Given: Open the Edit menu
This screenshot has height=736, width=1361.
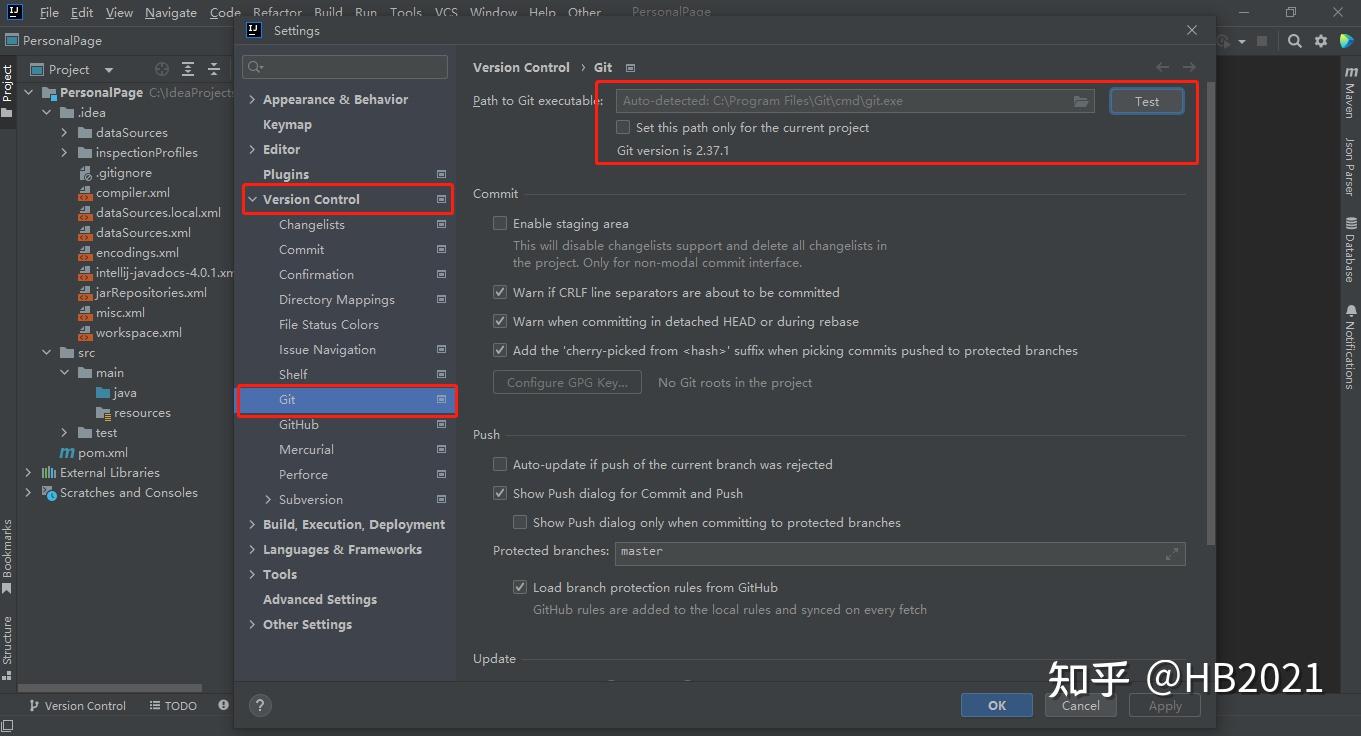Looking at the screenshot, I should click(x=82, y=13).
